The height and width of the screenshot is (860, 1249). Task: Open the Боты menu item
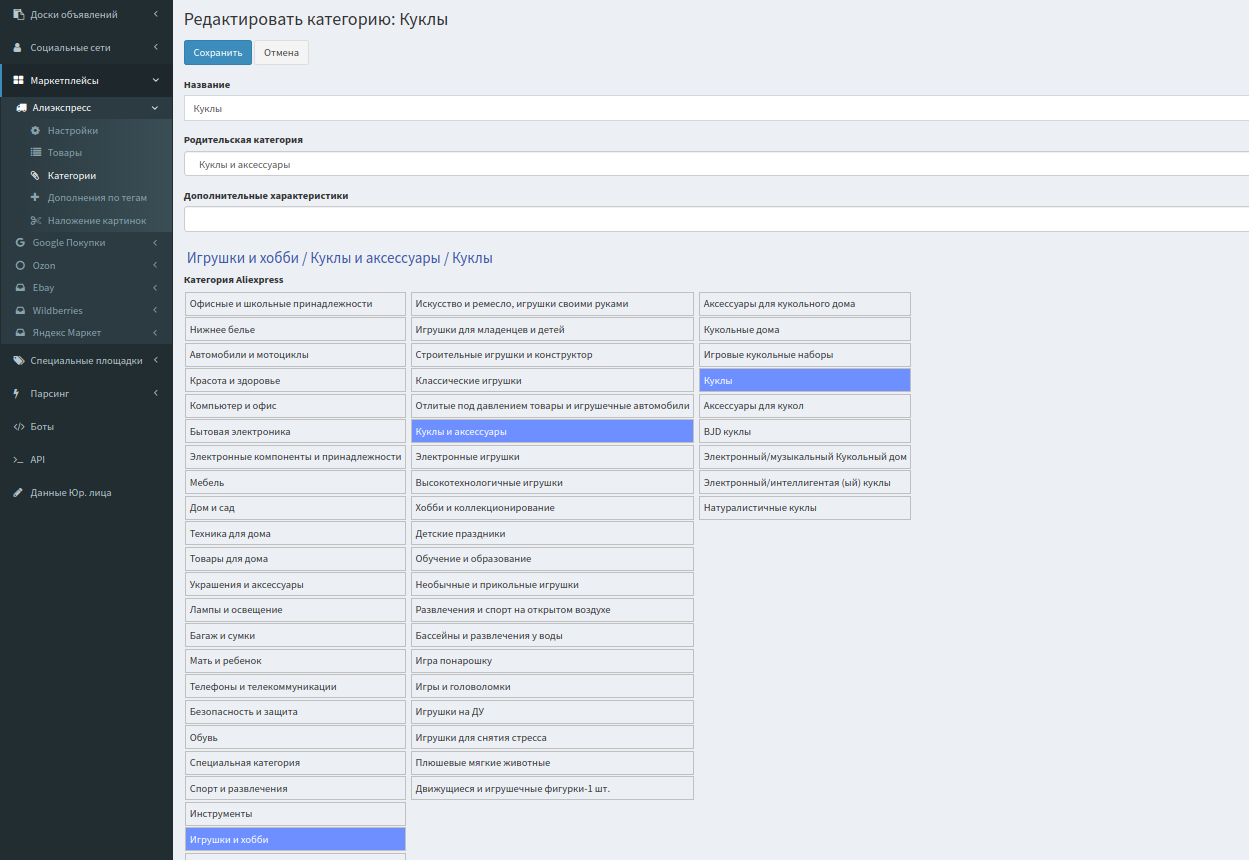pyautogui.click(x=86, y=427)
